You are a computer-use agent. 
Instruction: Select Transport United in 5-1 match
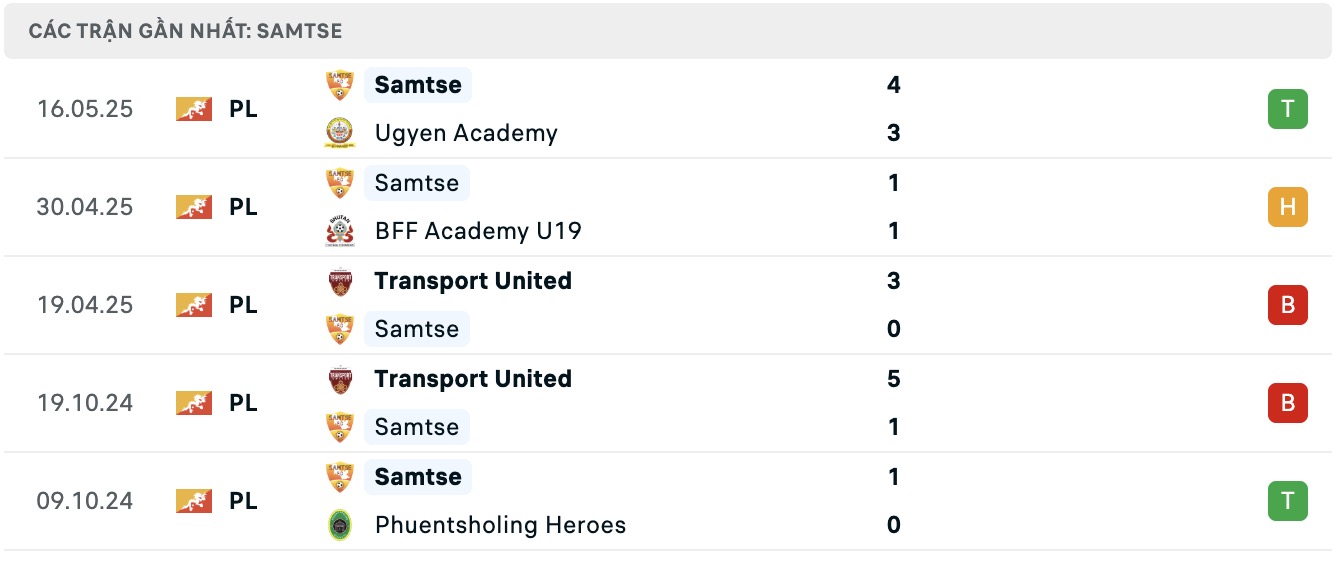[x=473, y=379]
